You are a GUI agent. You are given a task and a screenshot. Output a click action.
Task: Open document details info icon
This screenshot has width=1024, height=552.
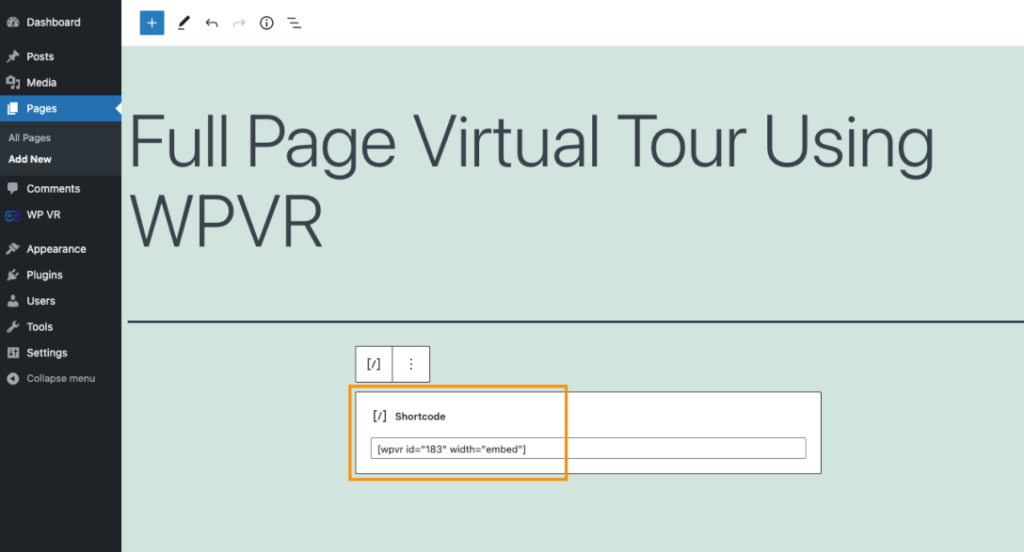pos(266,23)
